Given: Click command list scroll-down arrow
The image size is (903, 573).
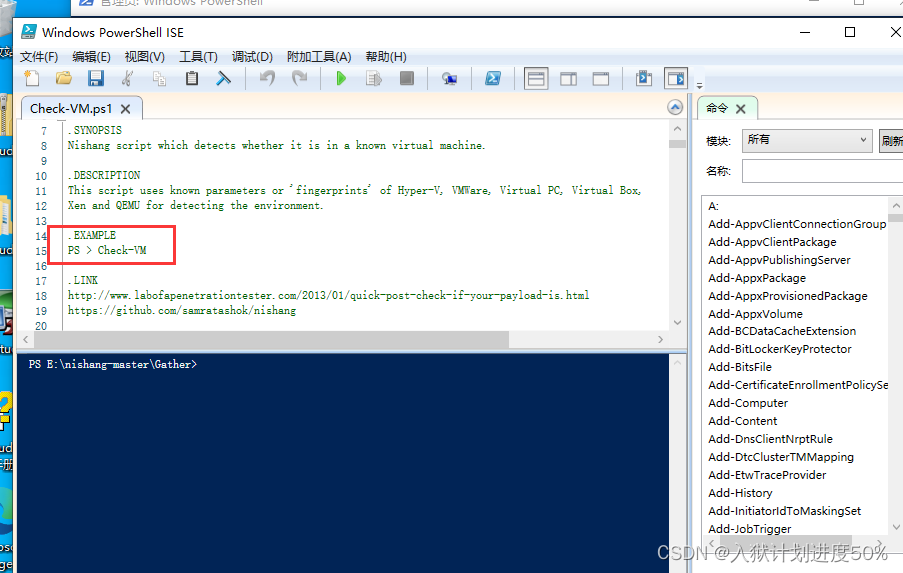Looking at the screenshot, I should point(896,527).
